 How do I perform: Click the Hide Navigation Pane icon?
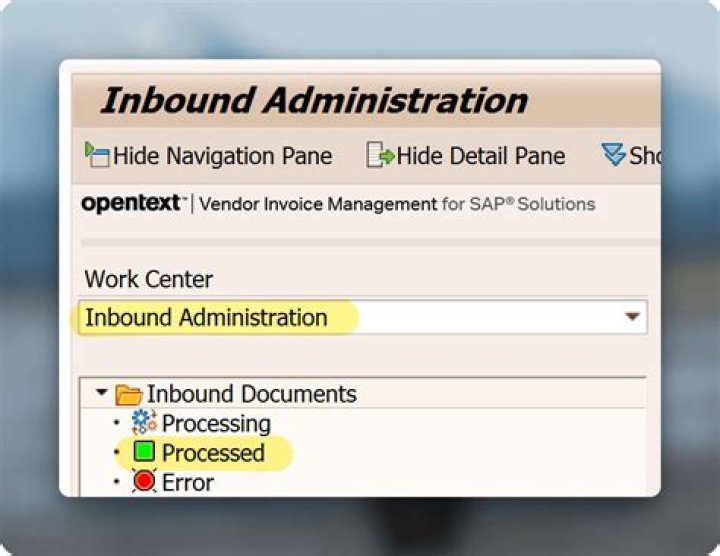pyautogui.click(x=97, y=155)
